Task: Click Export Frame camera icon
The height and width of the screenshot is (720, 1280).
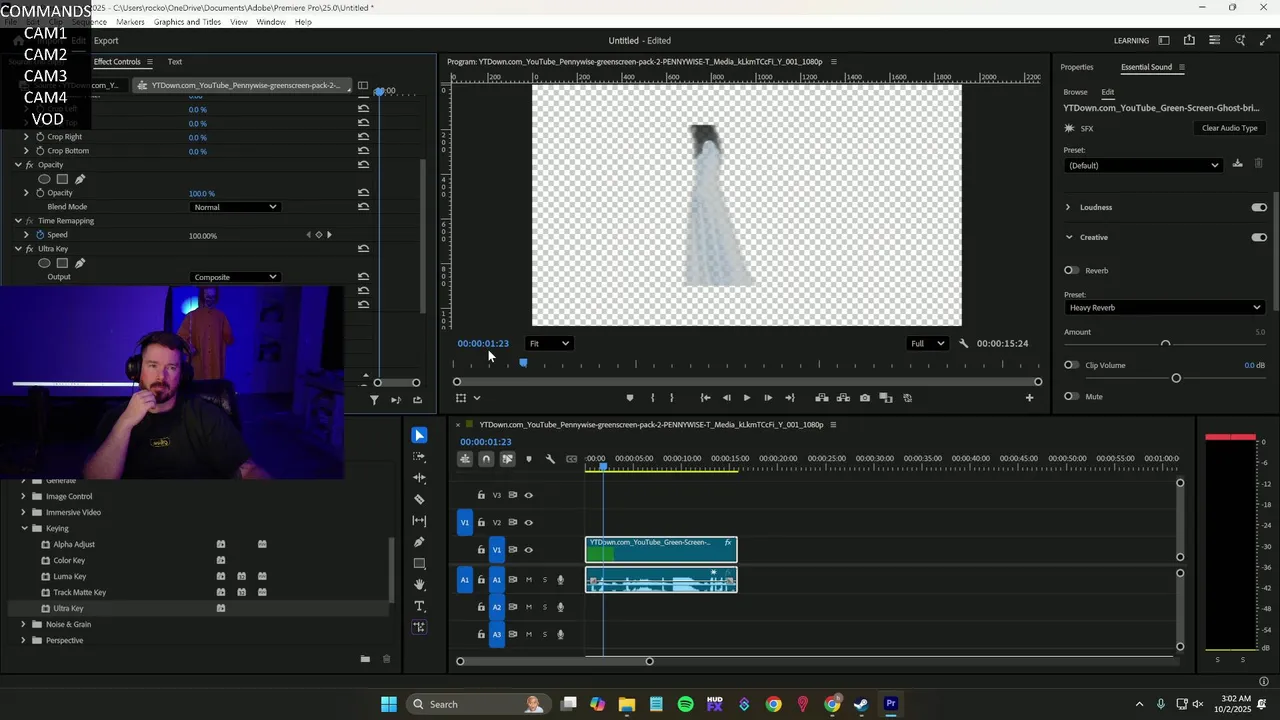Action: click(865, 398)
